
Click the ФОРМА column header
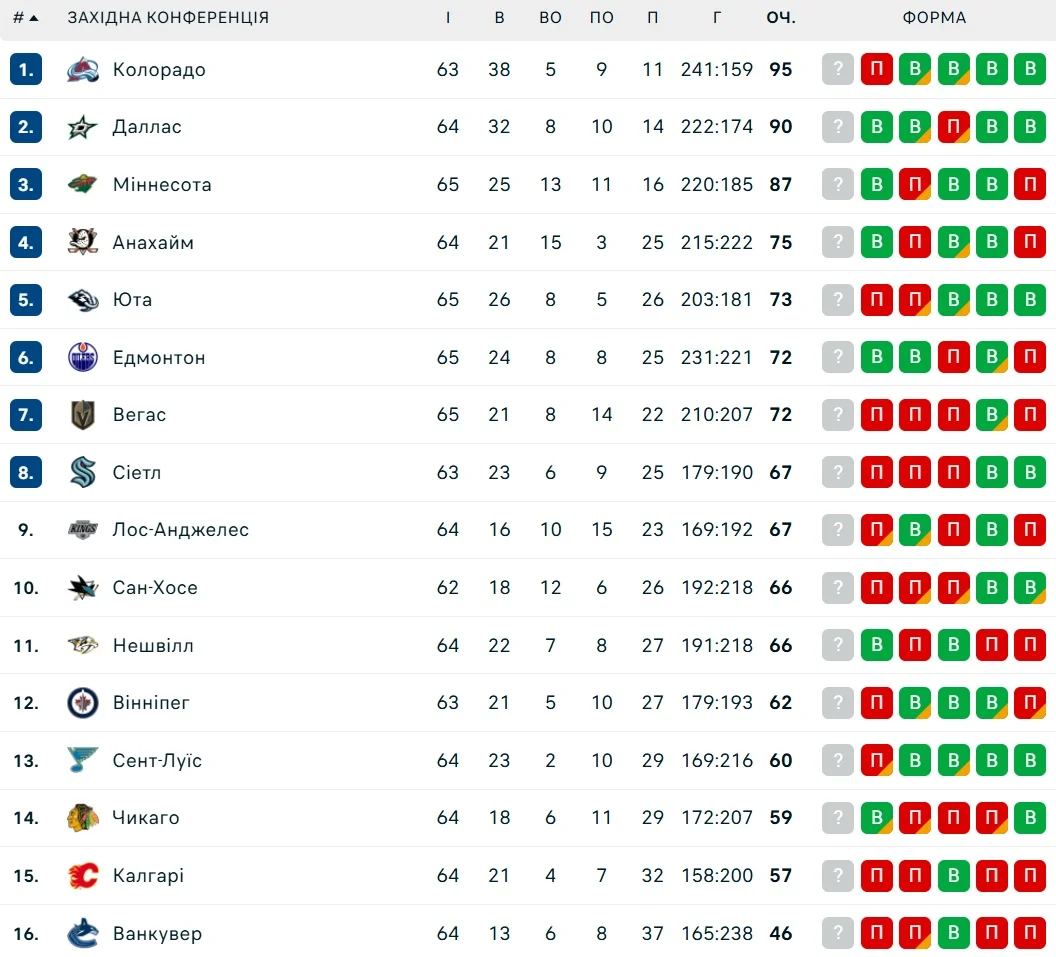click(x=934, y=18)
